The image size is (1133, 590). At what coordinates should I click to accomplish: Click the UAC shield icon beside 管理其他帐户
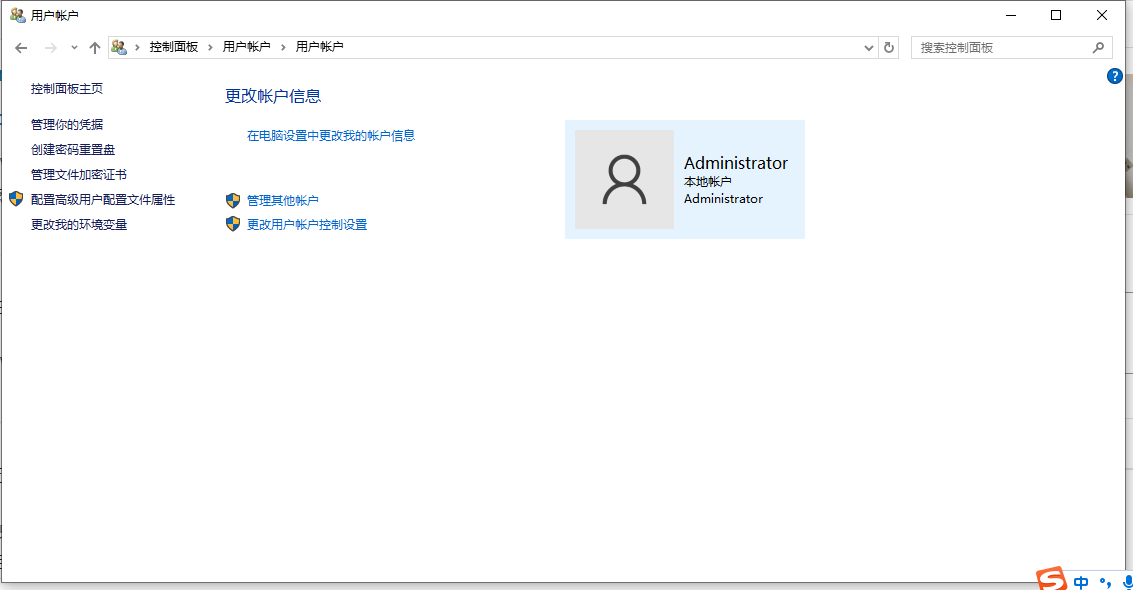point(233,200)
